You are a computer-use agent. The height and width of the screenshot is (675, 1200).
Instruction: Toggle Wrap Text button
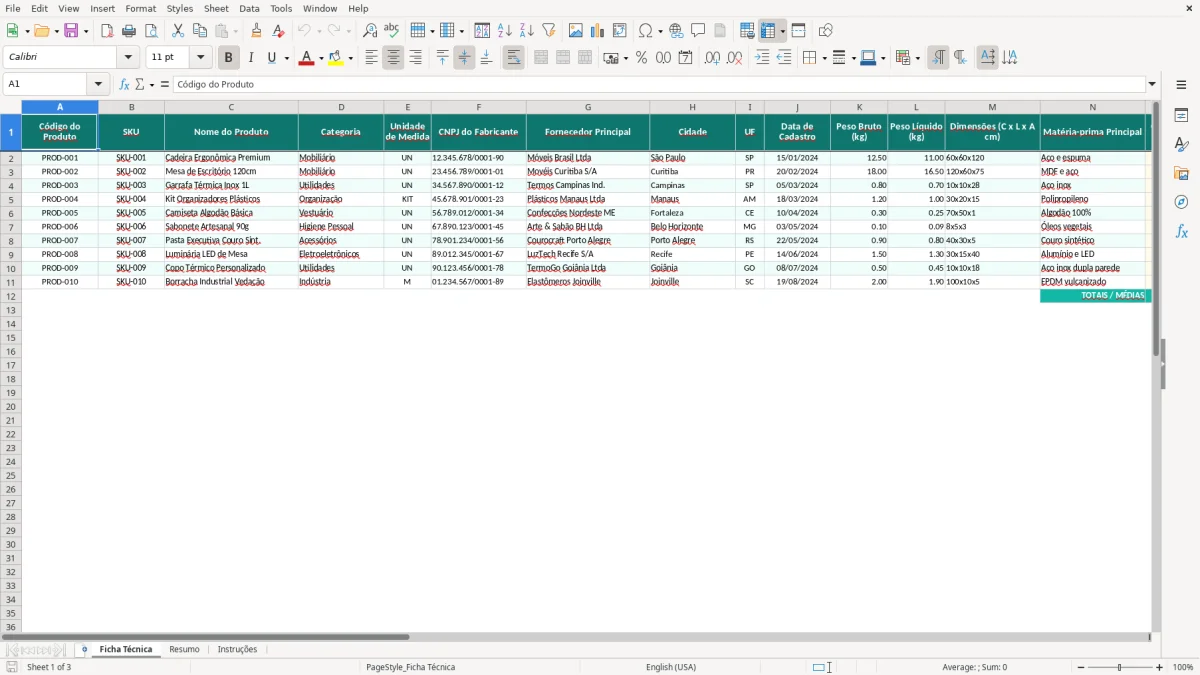(514, 58)
